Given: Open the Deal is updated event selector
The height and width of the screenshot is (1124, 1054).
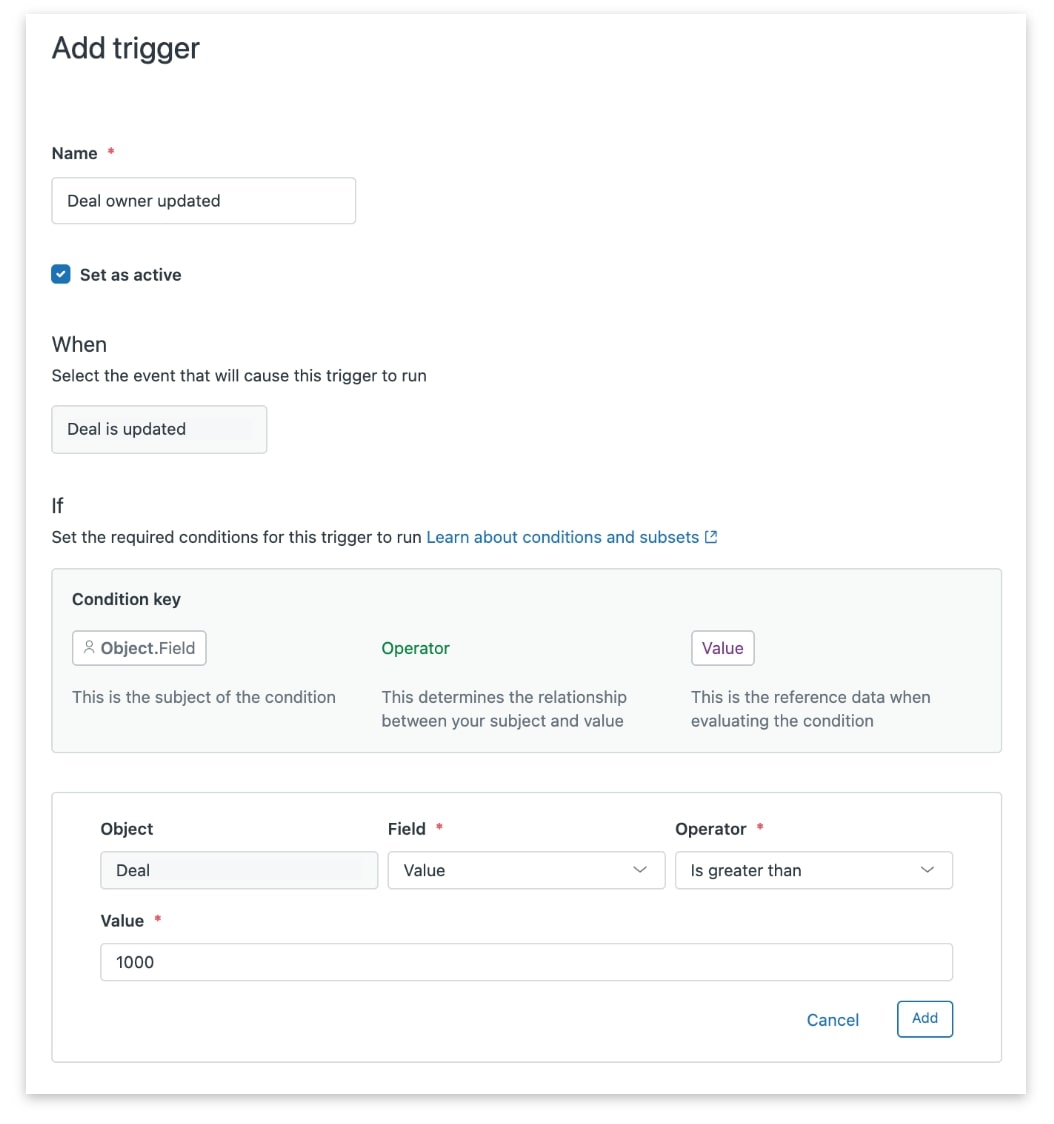Looking at the screenshot, I should click(158, 429).
